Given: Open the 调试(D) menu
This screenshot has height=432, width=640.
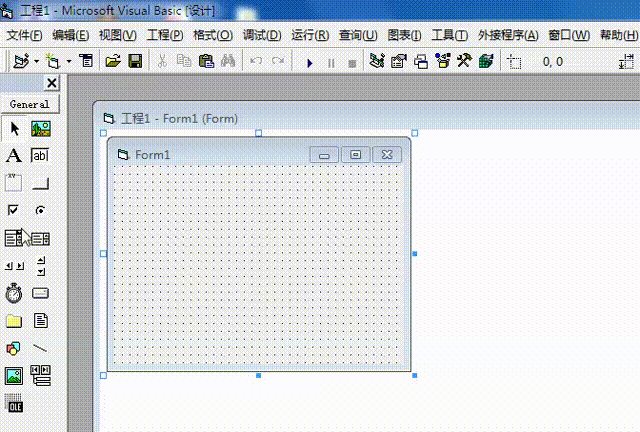Looking at the screenshot, I should pos(261,35).
